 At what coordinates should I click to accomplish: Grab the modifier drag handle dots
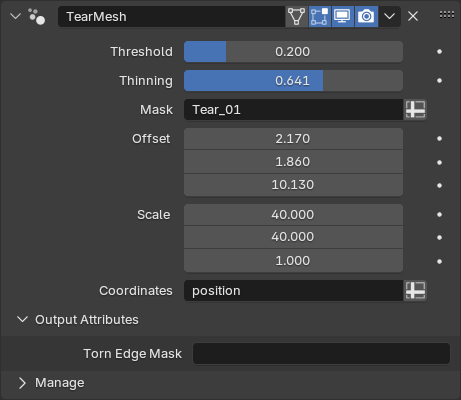pyautogui.click(x=447, y=15)
